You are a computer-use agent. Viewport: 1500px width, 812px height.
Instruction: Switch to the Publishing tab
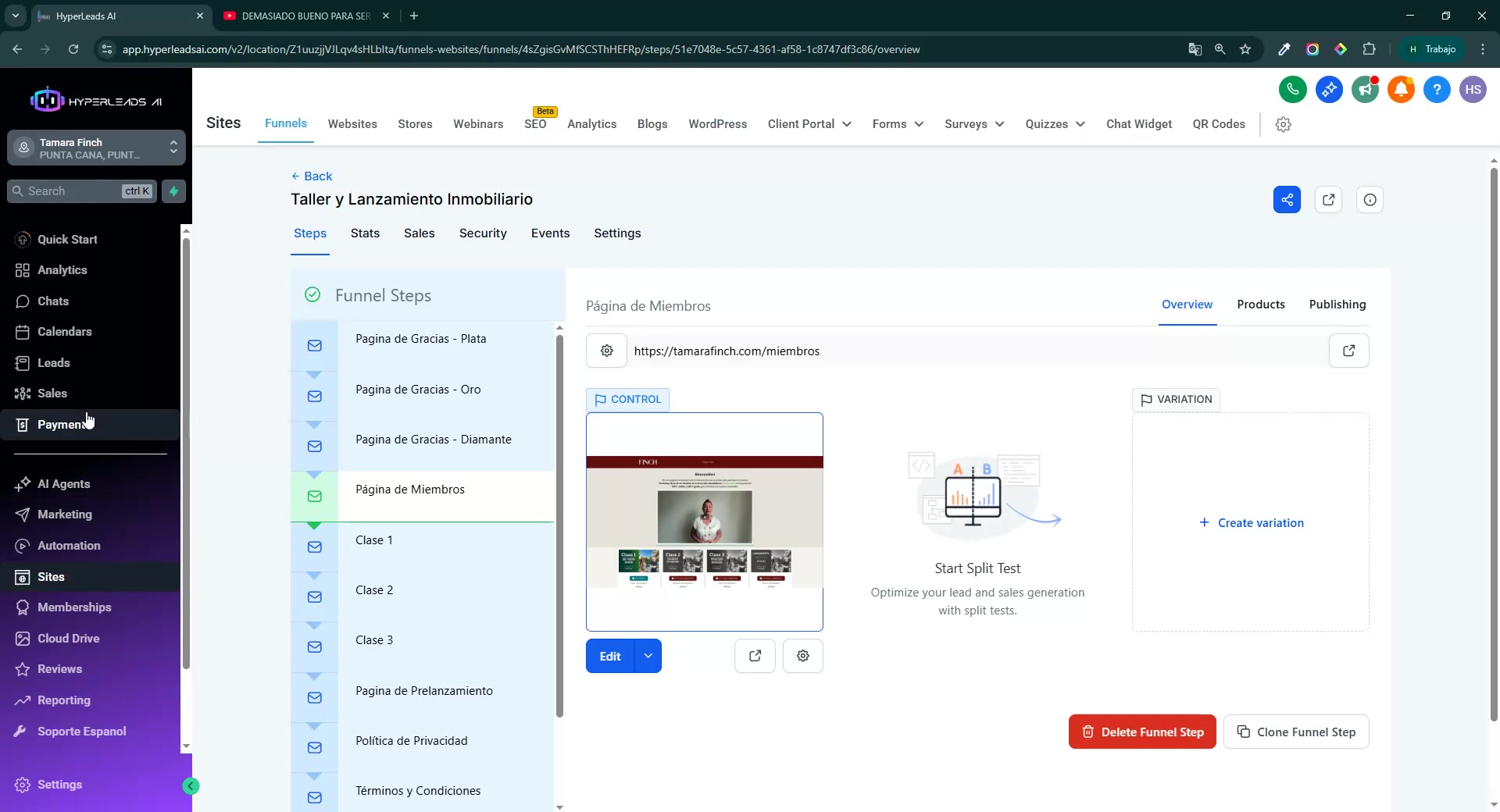(x=1337, y=304)
